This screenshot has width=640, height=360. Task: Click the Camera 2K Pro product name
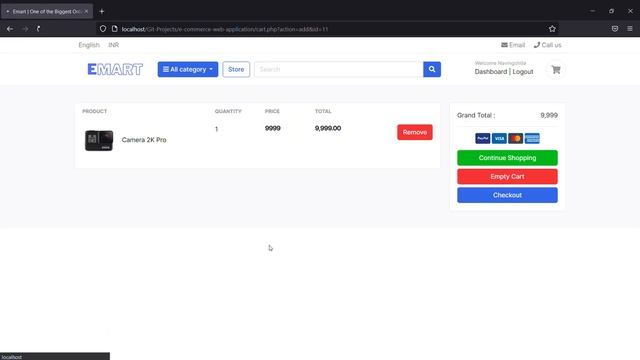pos(144,140)
